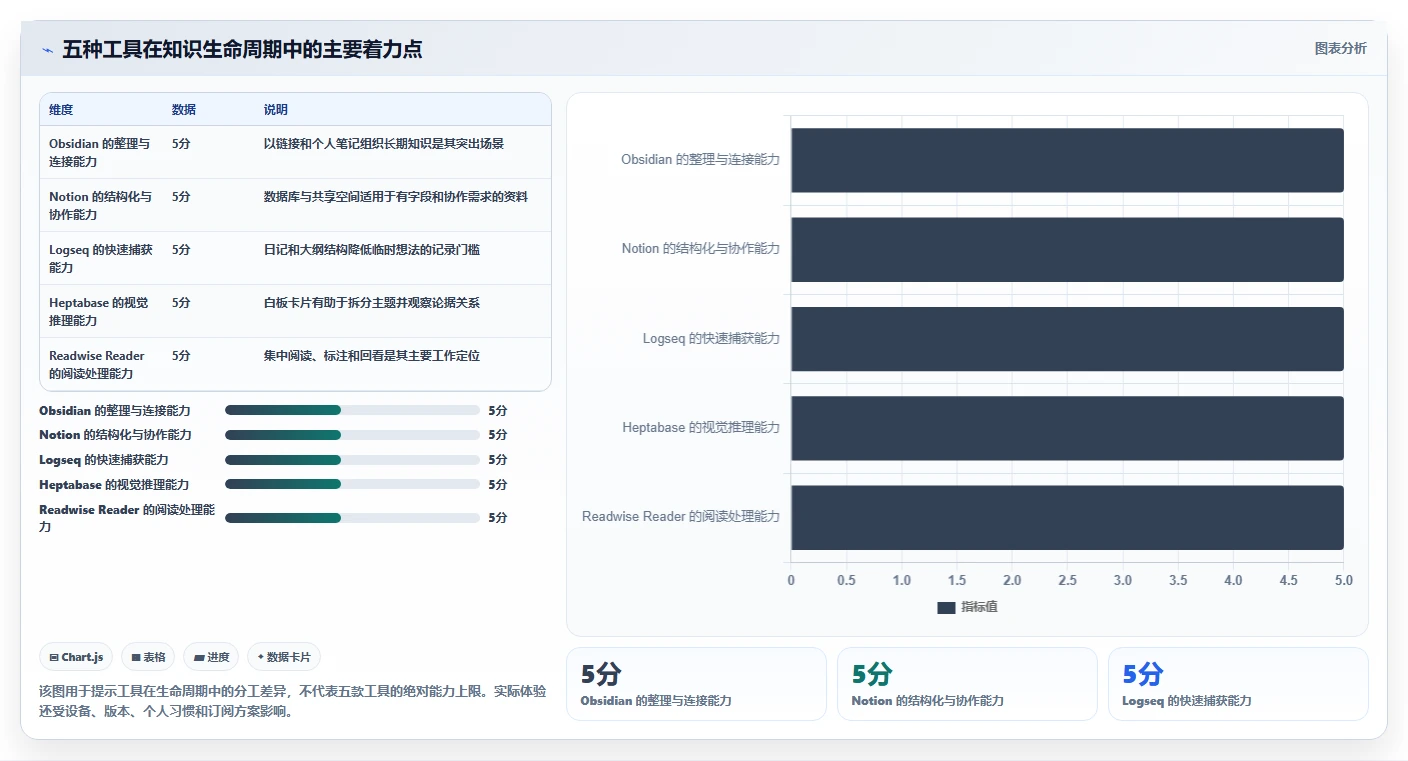
Task: Click the Readwise Reader progress bar
Action: pos(352,518)
